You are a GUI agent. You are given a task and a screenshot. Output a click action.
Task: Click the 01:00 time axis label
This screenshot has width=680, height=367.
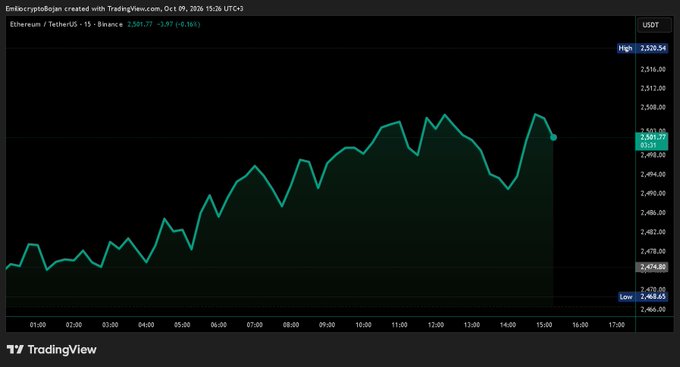[38, 325]
